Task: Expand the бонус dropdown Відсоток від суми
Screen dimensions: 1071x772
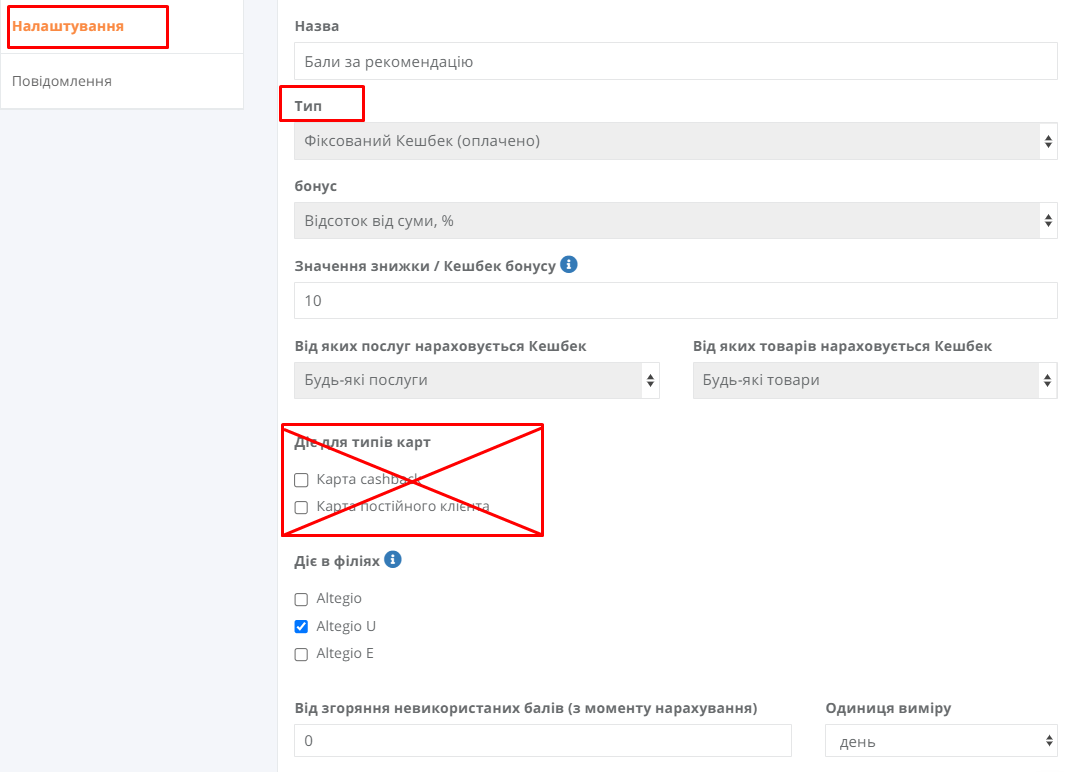Action: point(676,221)
